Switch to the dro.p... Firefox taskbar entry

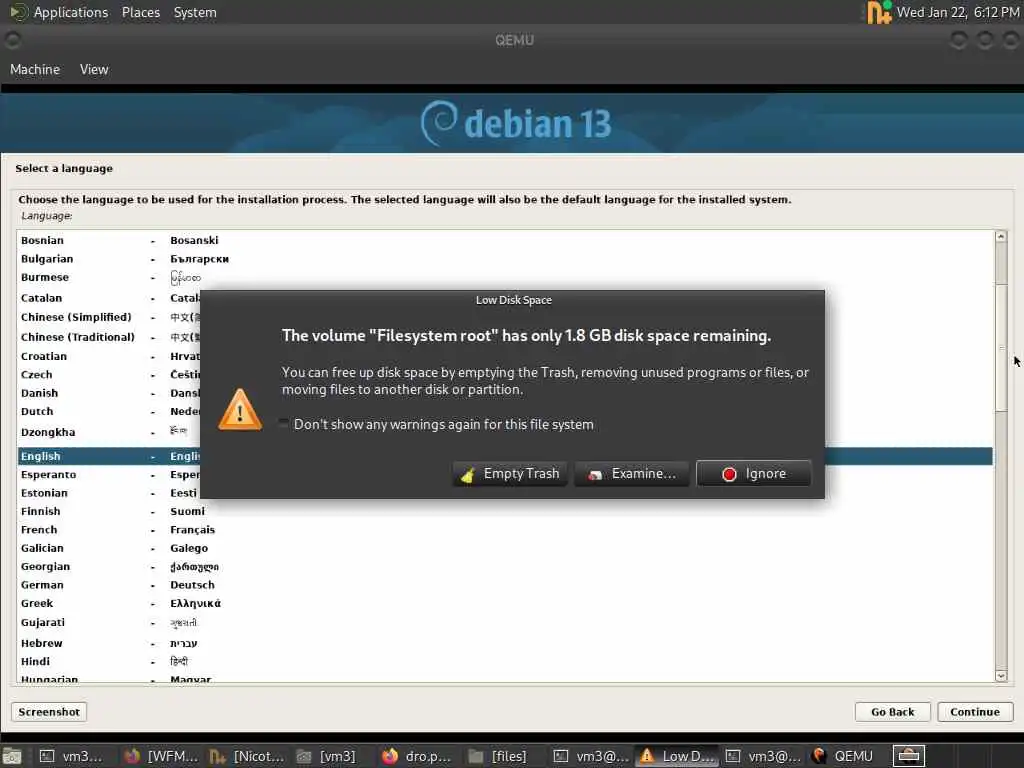[x=418, y=756]
